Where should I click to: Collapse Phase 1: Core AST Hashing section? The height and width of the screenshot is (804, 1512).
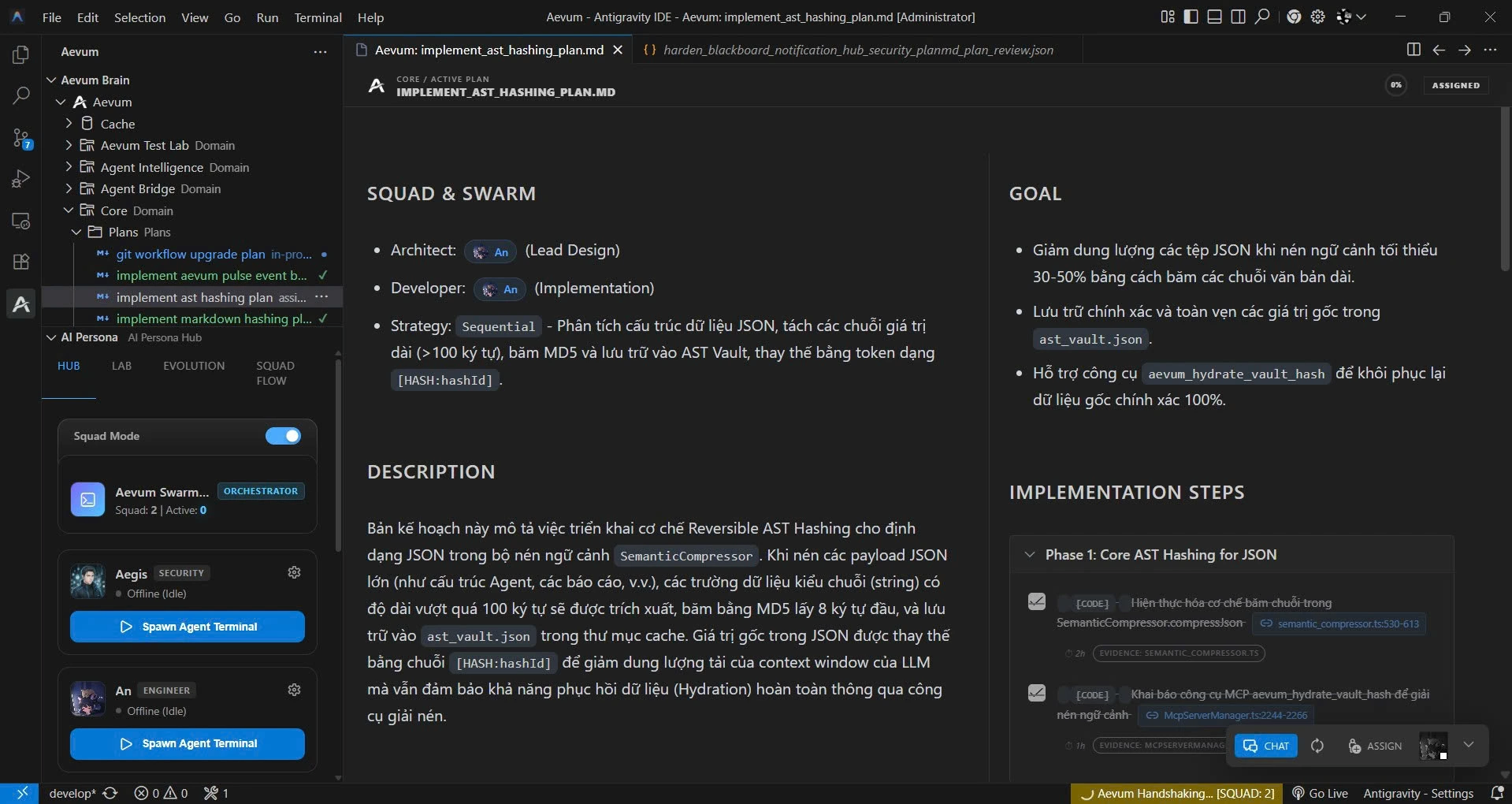click(1030, 555)
